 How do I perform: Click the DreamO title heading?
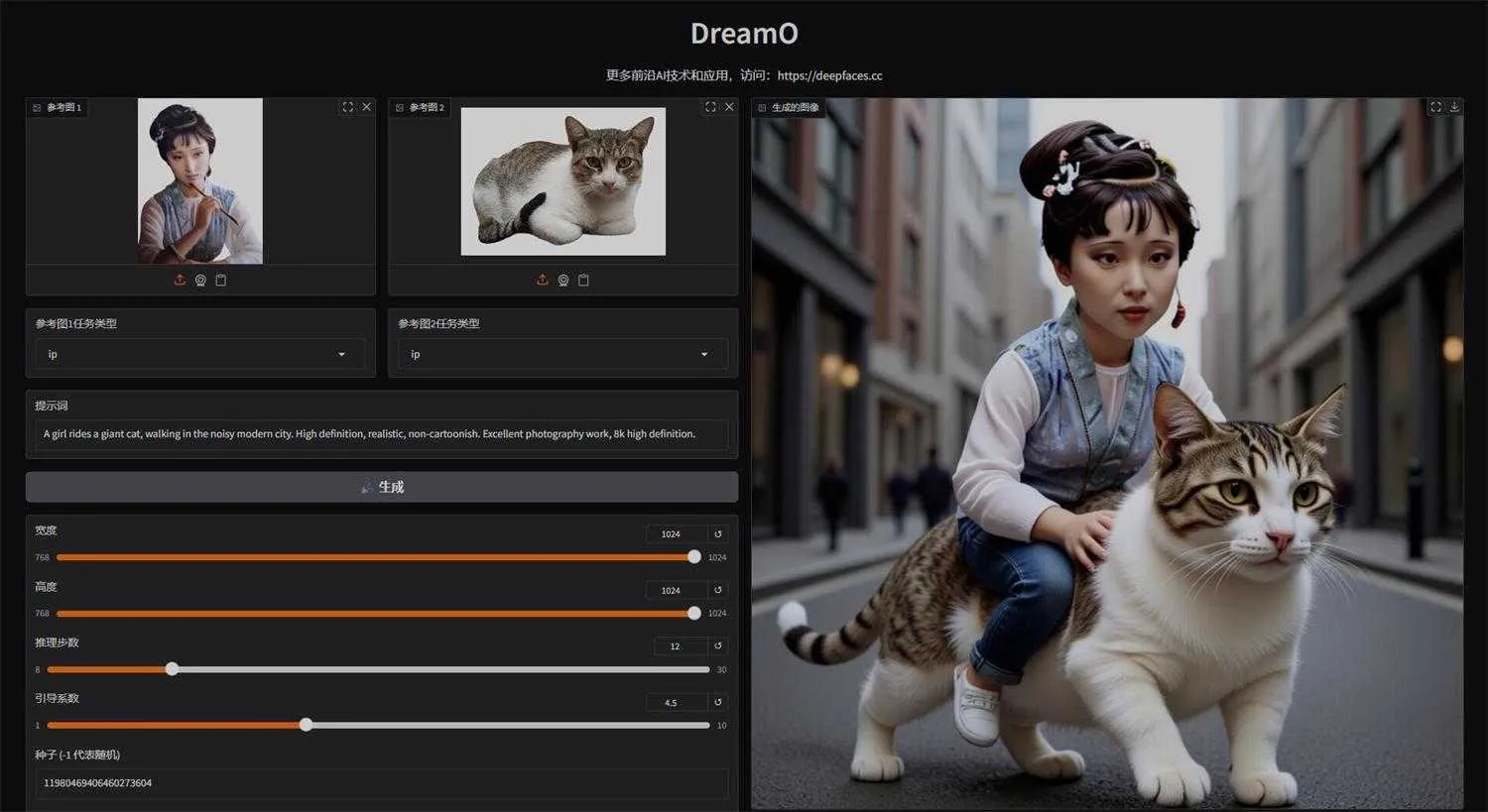pyautogui.click(x=744, y=33)
